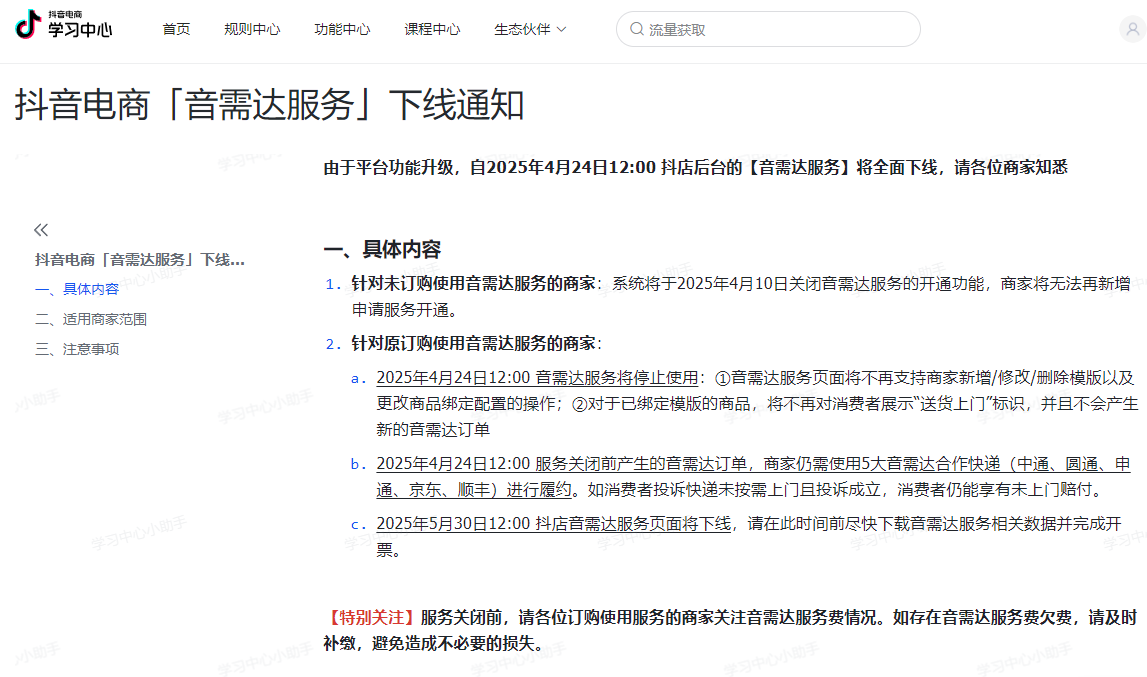Viewport: 1147px width, 677px height.
Task: Jump to 一、具体内容 in the outline
Action: pyautogui.click(x=77, y=289)
